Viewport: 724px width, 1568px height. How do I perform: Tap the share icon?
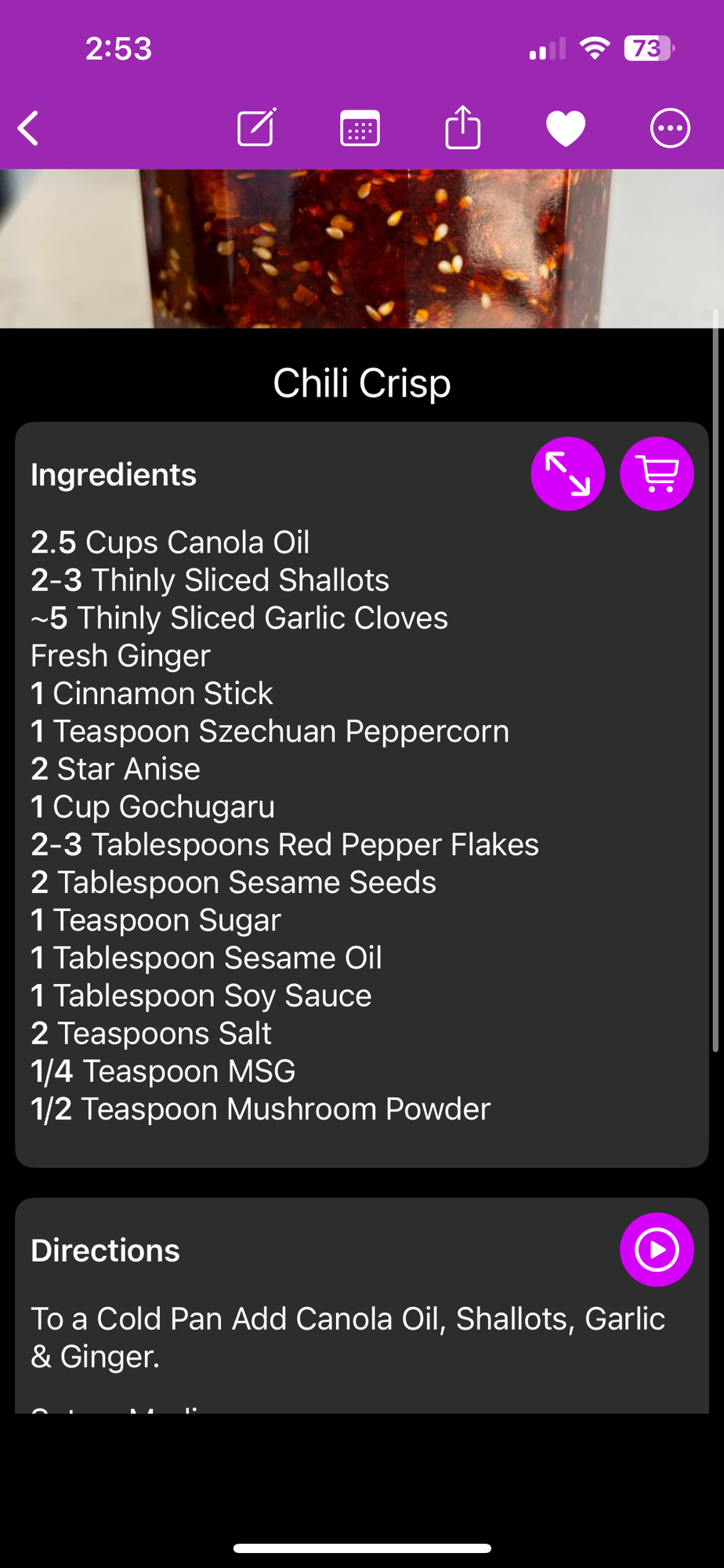click(x=462, y=127)
